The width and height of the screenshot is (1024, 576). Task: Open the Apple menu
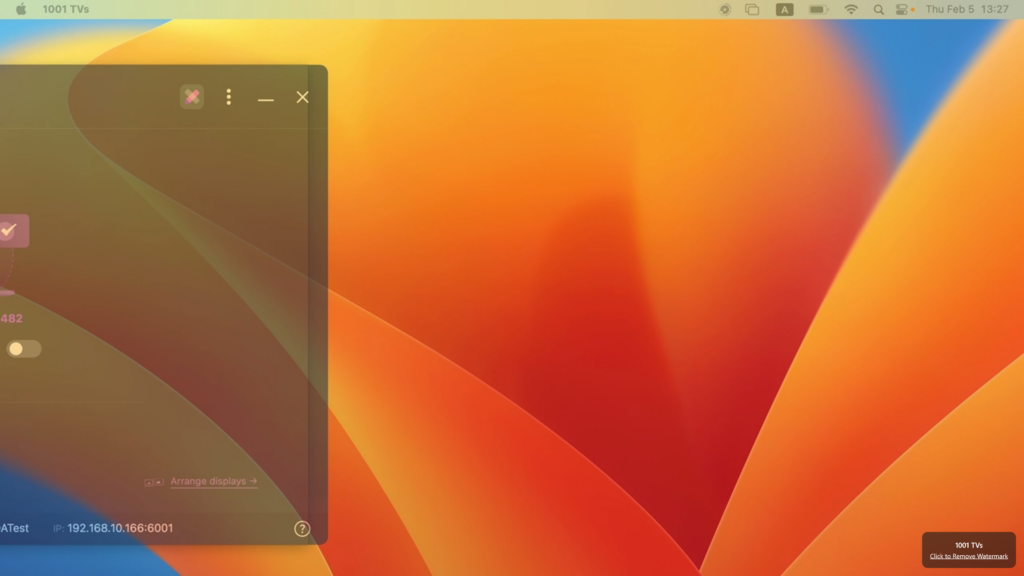pyautogui.click(x=20, y=9)
